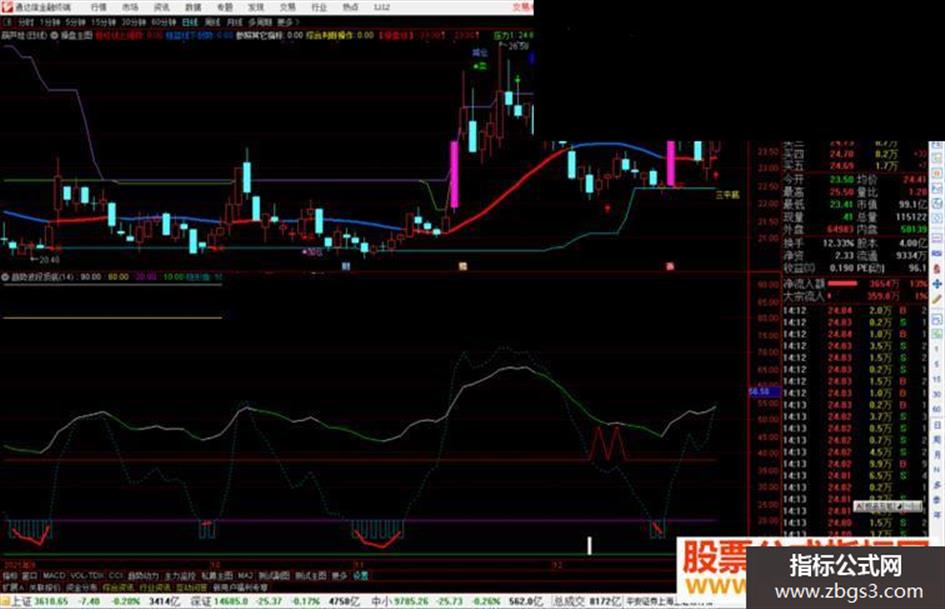Click the 15 minute shortcut in right sidebar

click(x=937, y=379)
